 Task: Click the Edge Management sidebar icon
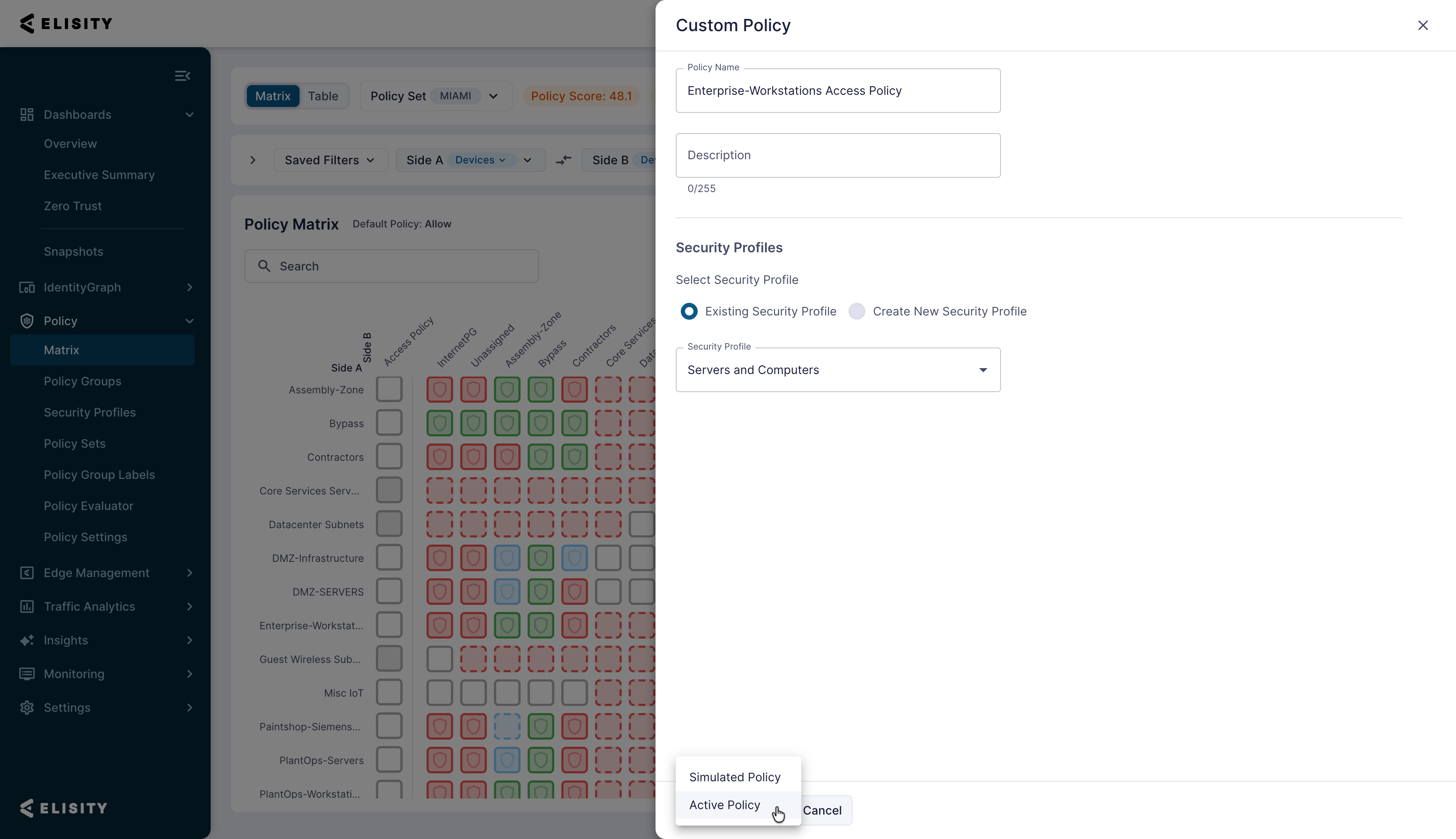[27, 573]
